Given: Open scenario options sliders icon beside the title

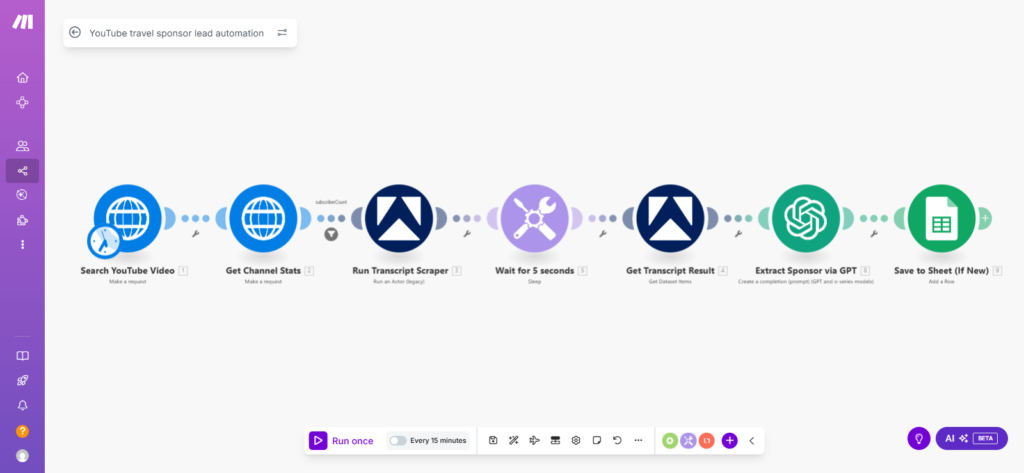Looking at the screenshot, I should [282, 33].
